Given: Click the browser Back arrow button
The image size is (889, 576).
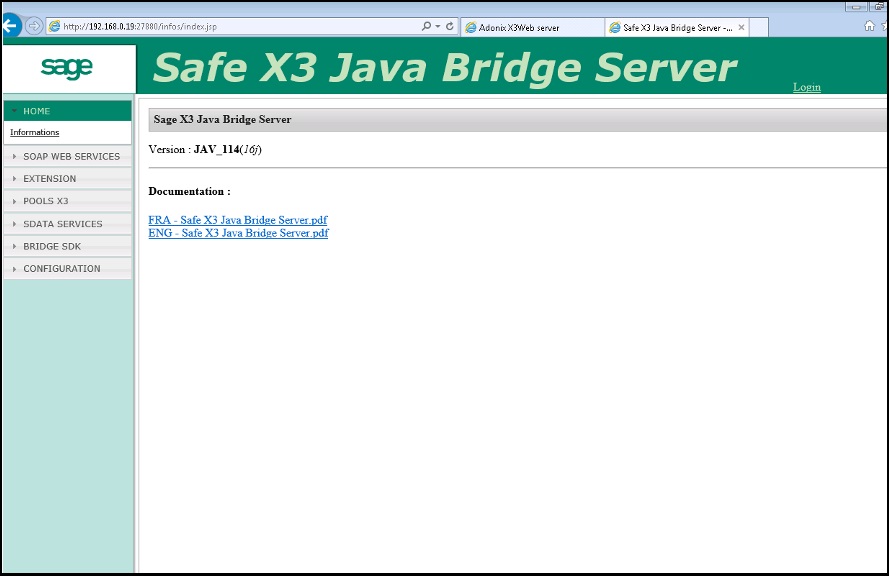Looking at the screenshot, I should pyautogui.click(x=11, y=26).
